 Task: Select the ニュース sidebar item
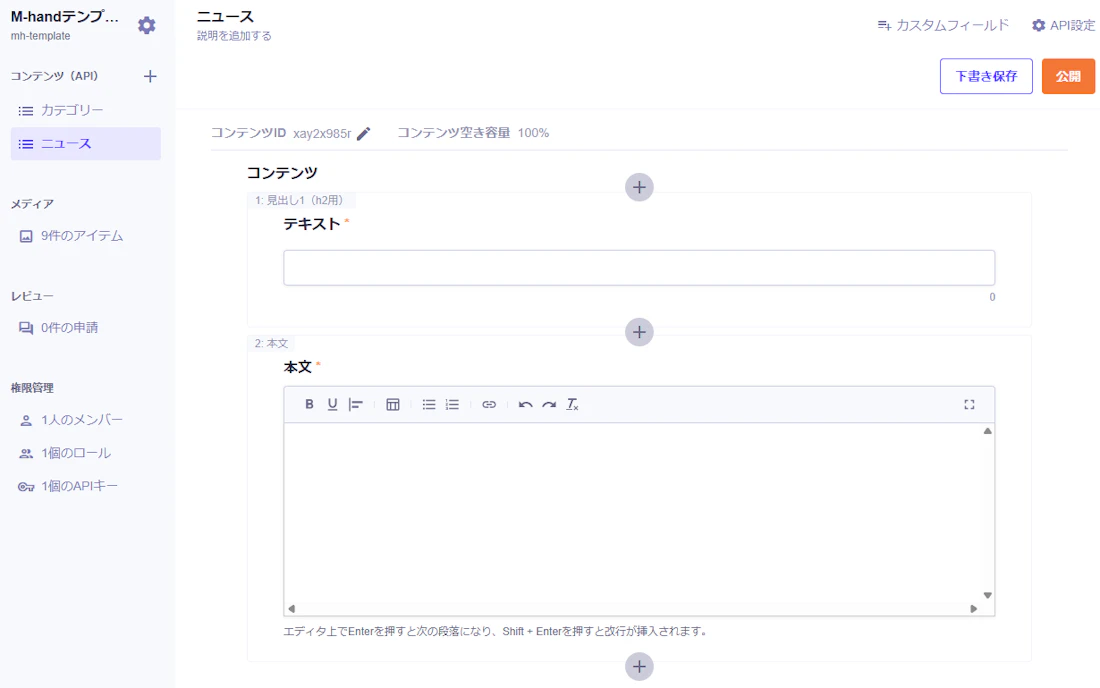[86, 144]
